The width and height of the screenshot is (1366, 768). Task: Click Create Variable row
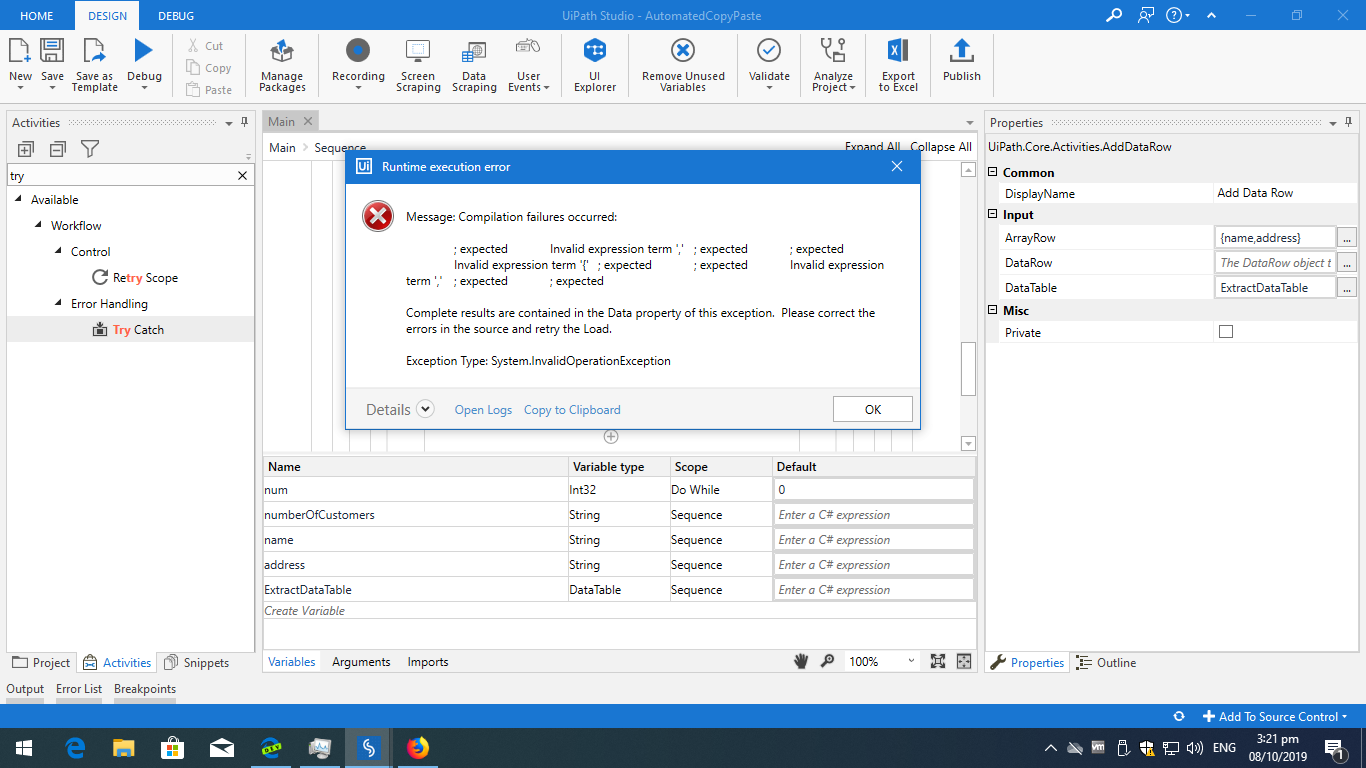619,610
